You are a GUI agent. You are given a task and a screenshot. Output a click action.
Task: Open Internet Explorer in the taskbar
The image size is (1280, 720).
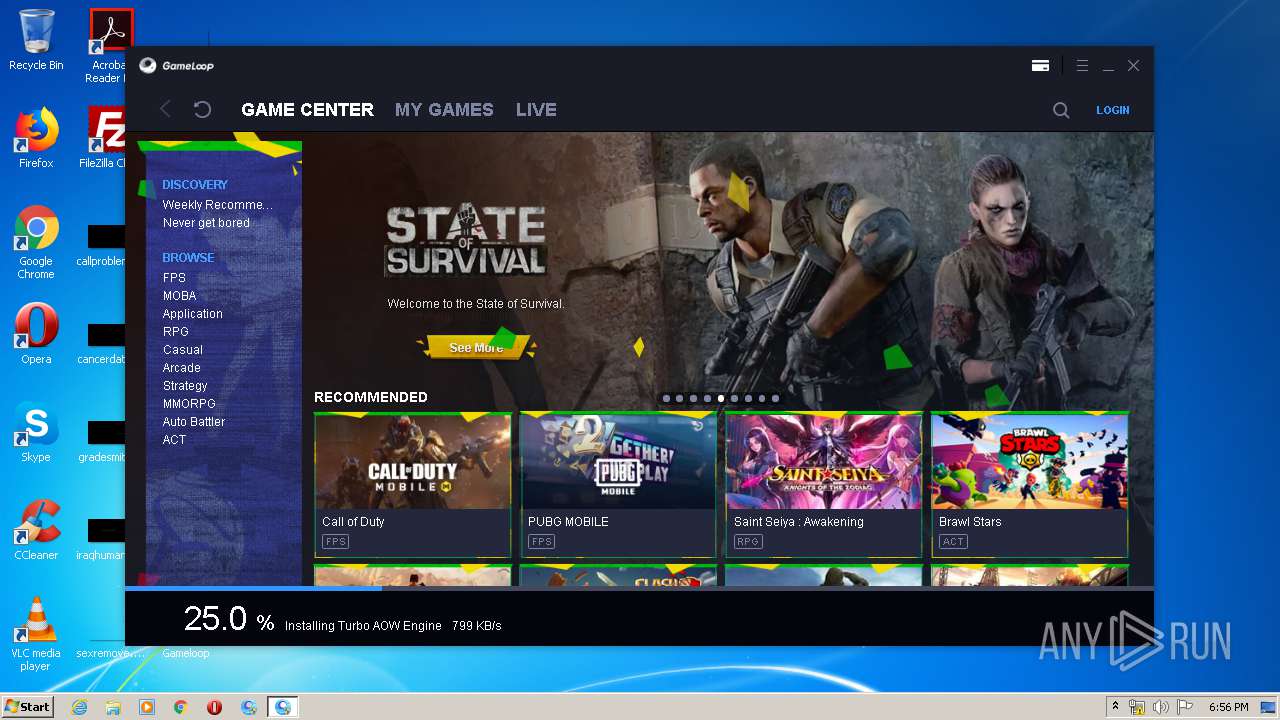[x=79, y=707]
